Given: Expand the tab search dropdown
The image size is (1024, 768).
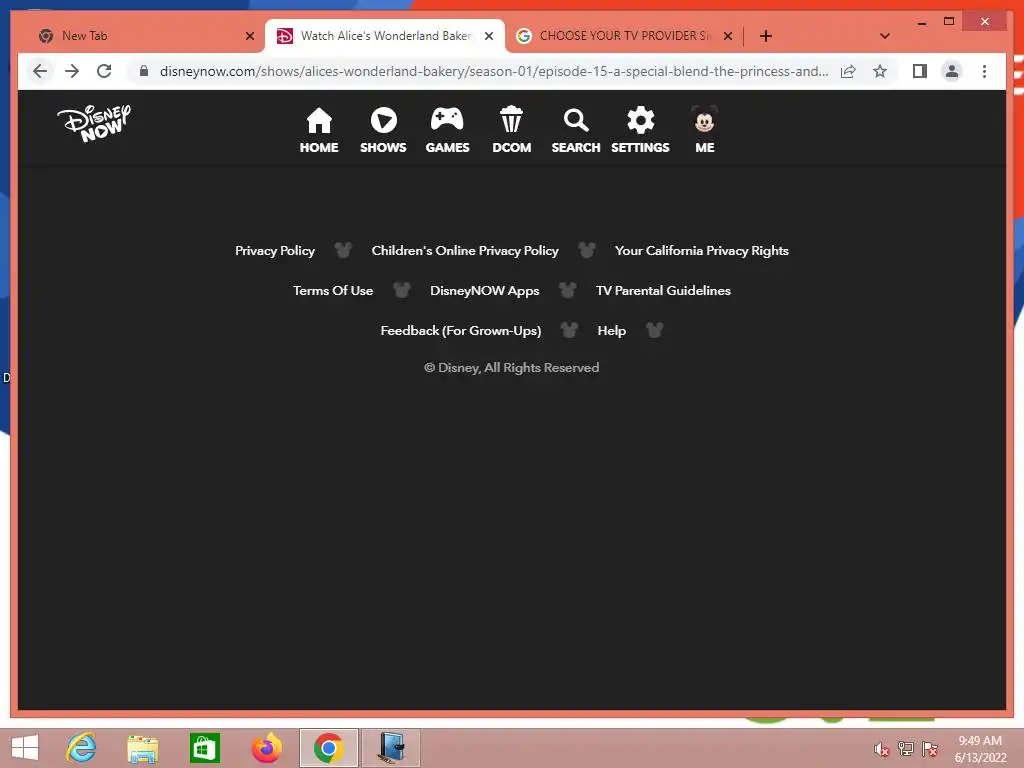Looking at the screenshot, I should [885, 36].
